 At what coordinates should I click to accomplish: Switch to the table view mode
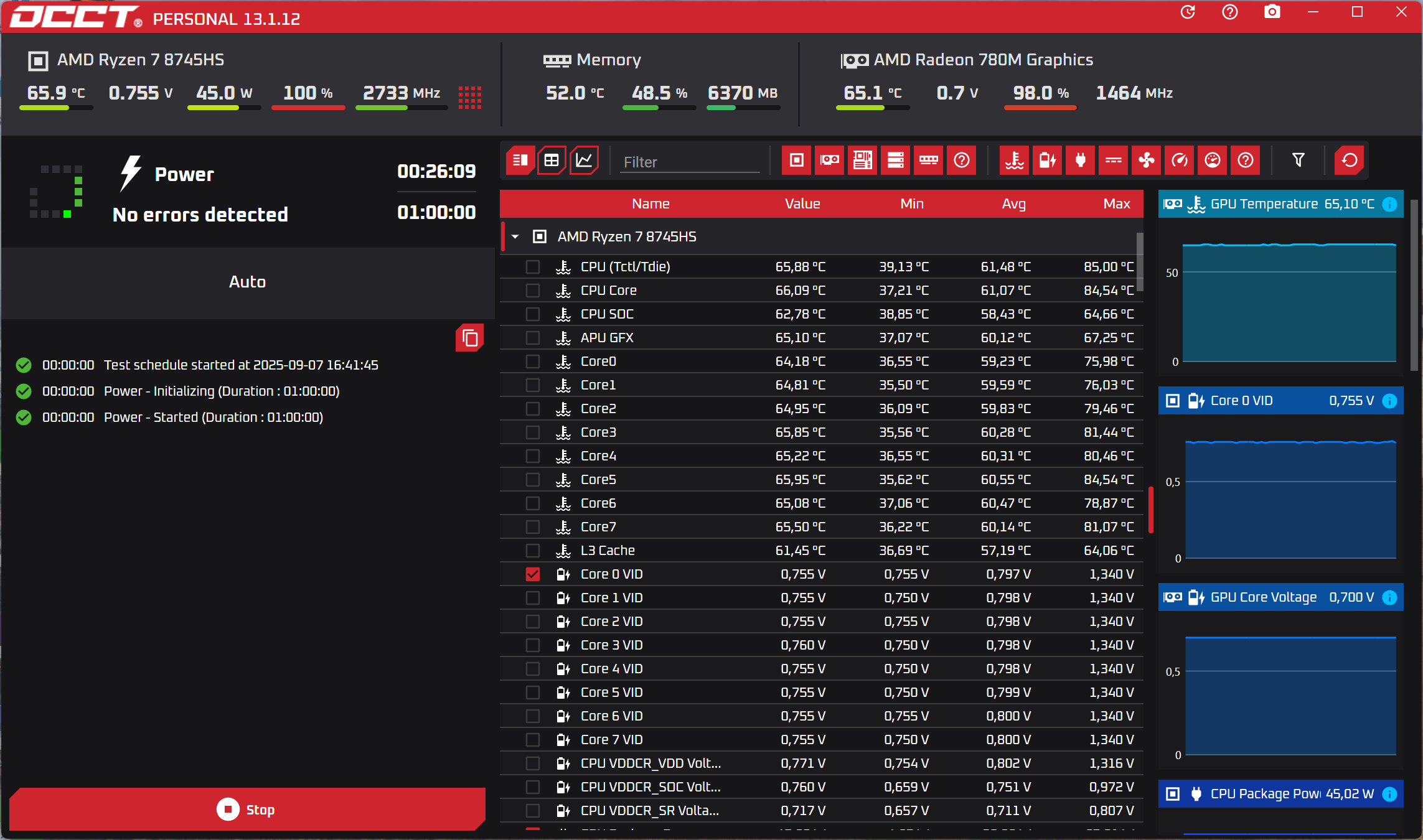coord(552,161)
